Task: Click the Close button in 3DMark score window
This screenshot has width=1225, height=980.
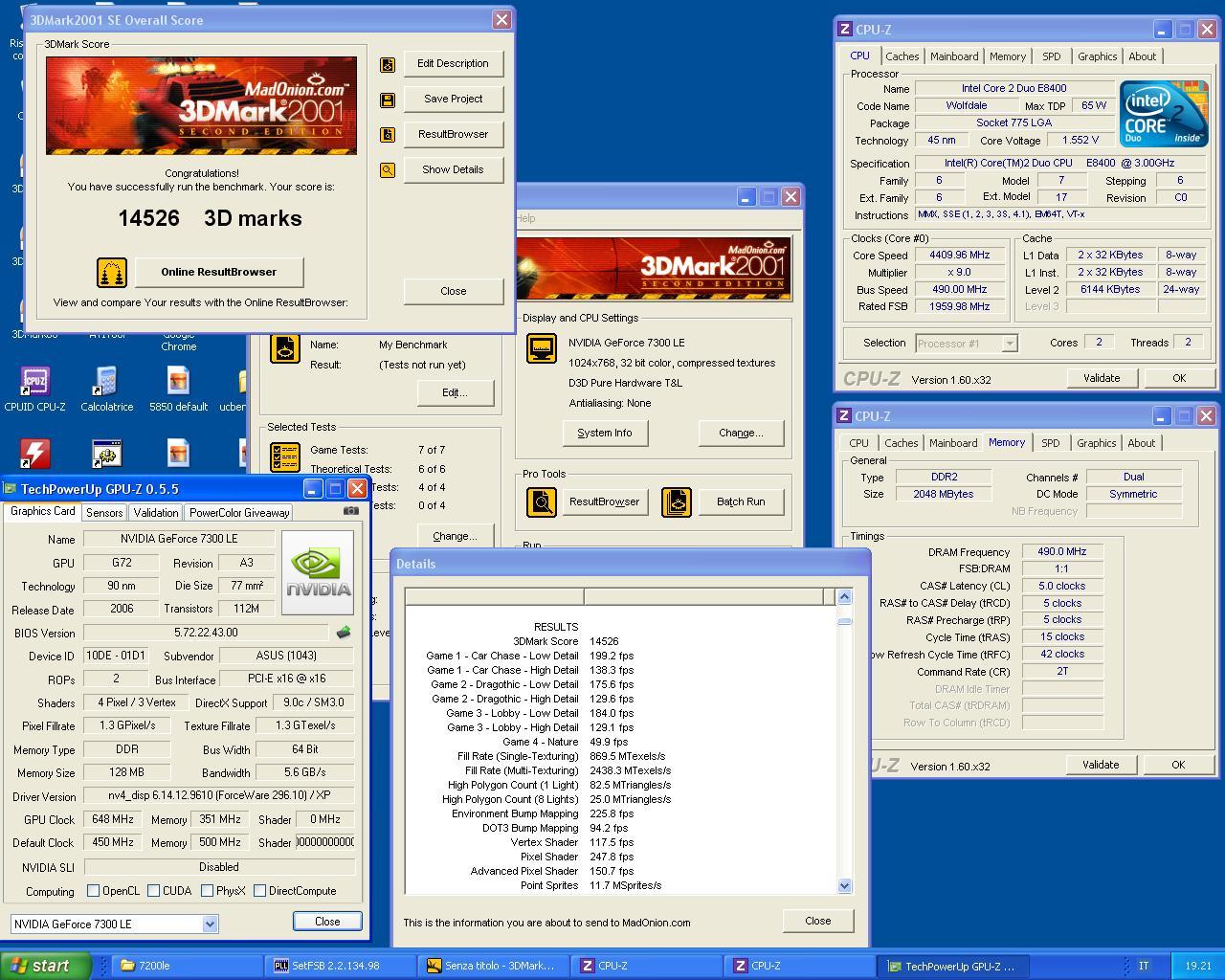Action: click(x=453, y=292)
